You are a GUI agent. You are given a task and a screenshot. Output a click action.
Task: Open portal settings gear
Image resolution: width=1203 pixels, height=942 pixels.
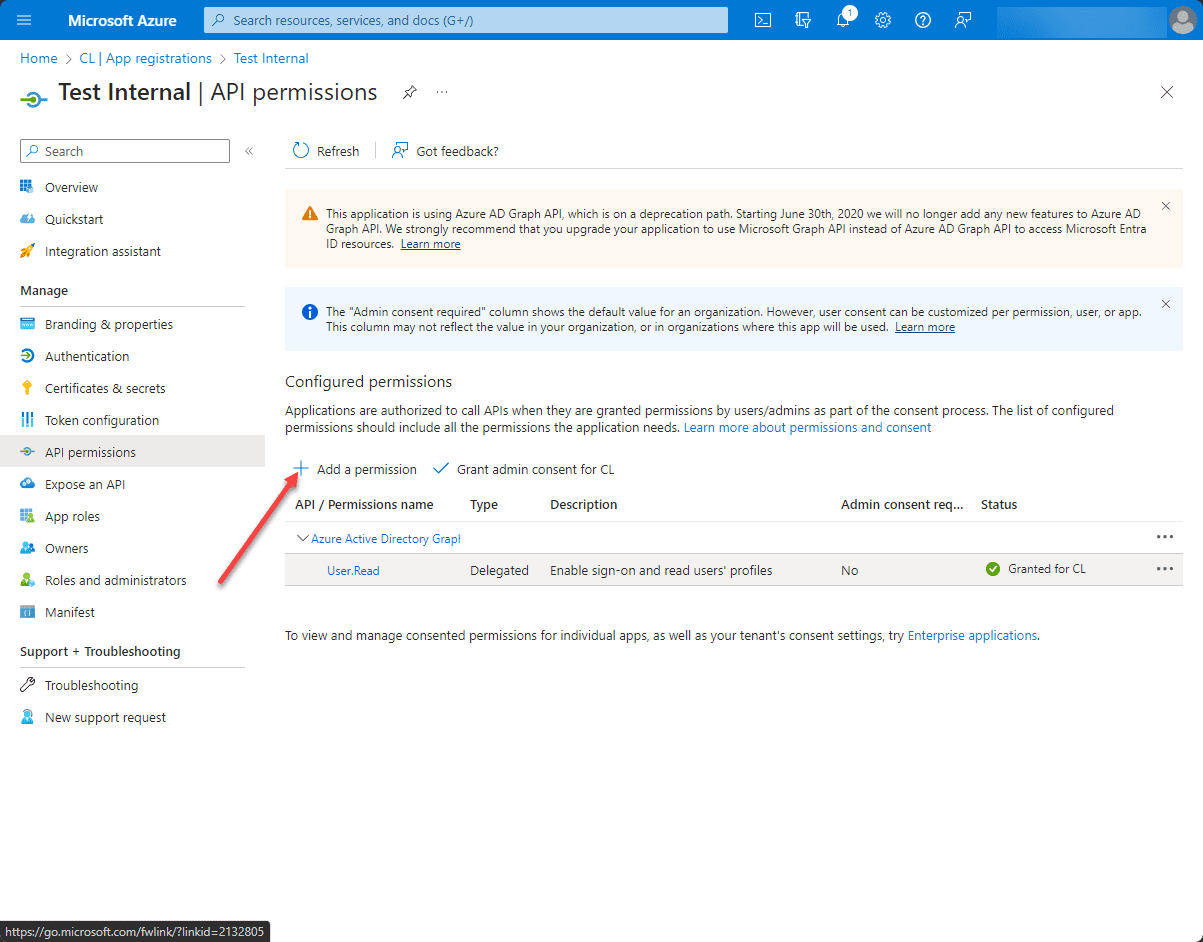(883, 20)
